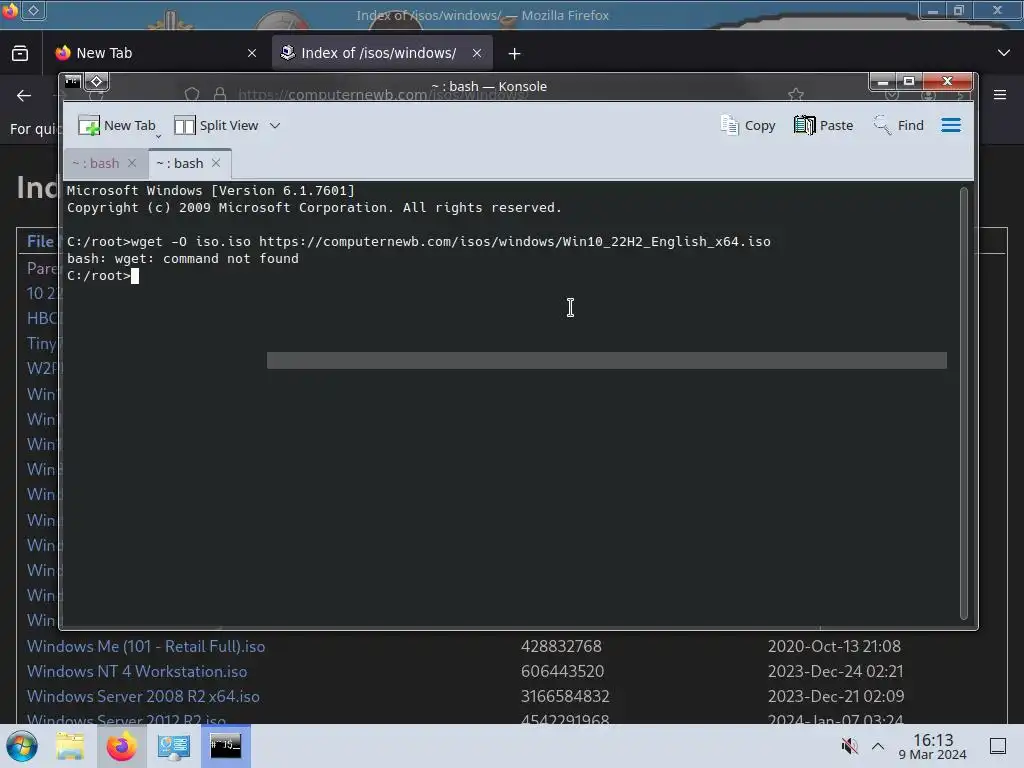Toggle Firefox on-all-desktops pin icon

[34, 10]
